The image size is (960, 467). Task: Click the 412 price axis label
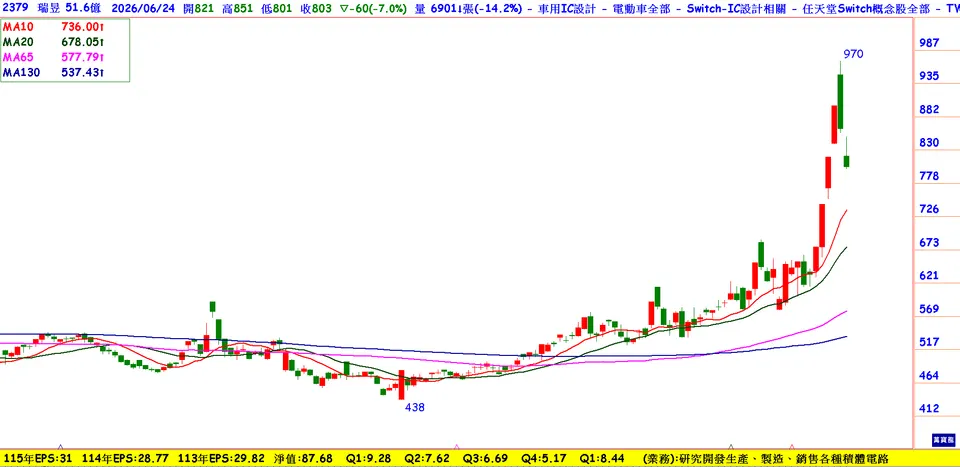[x=929, y=408]
